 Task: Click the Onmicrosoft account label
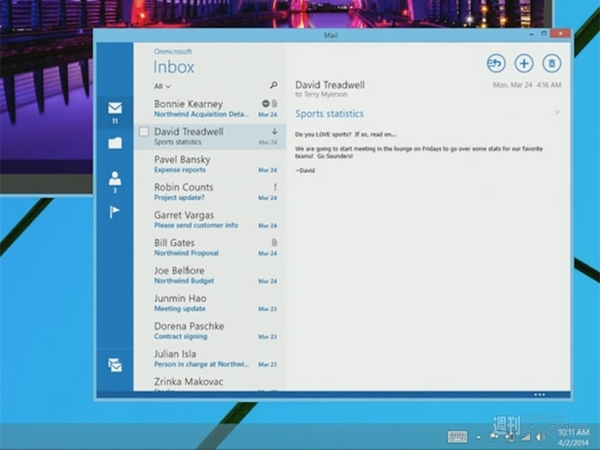(x=173, y=51)
